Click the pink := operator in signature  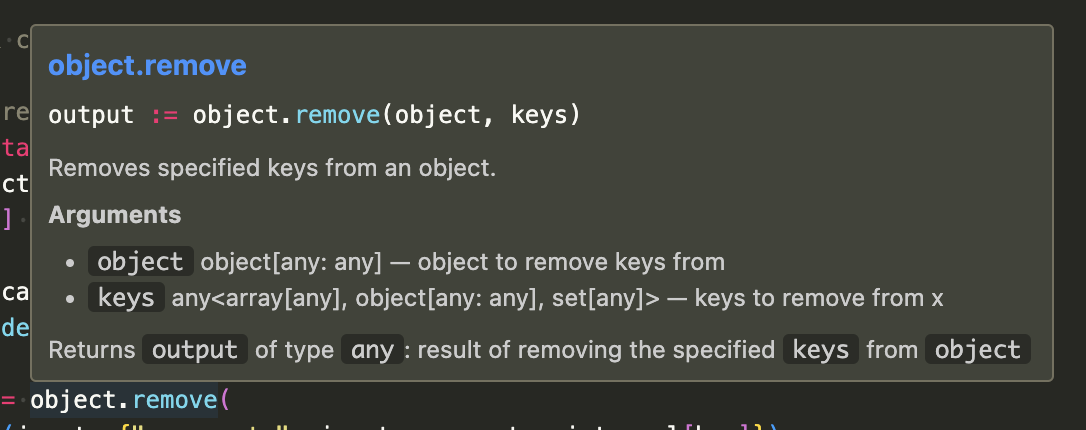pyautogui.click(x=164, y=115)
